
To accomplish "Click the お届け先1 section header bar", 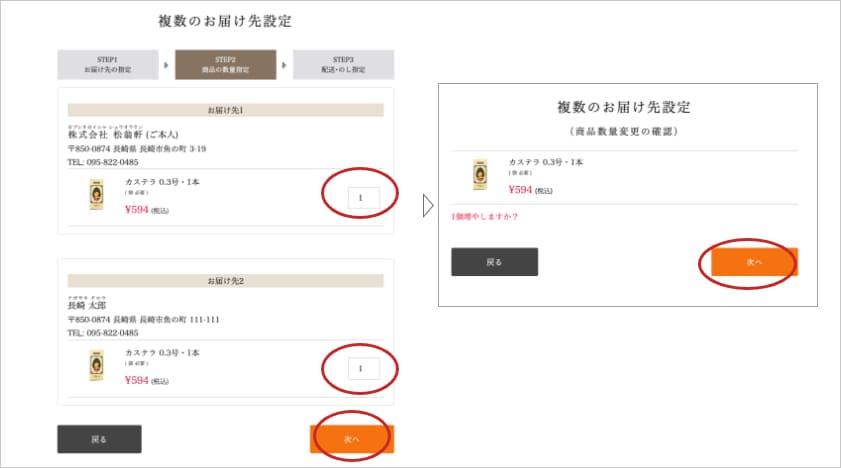I will (x=226, y=110).
